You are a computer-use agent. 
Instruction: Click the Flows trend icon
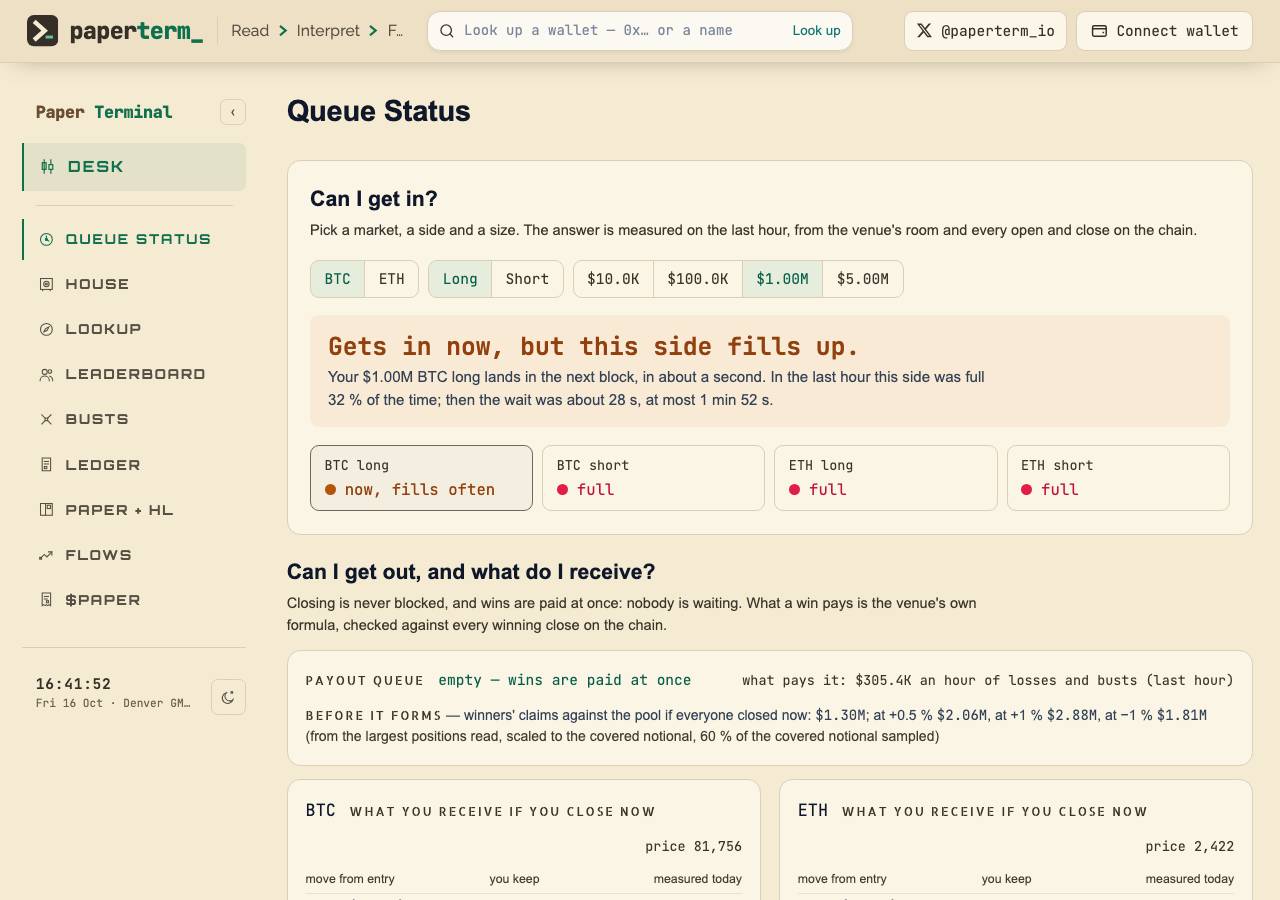click(46, 555)
